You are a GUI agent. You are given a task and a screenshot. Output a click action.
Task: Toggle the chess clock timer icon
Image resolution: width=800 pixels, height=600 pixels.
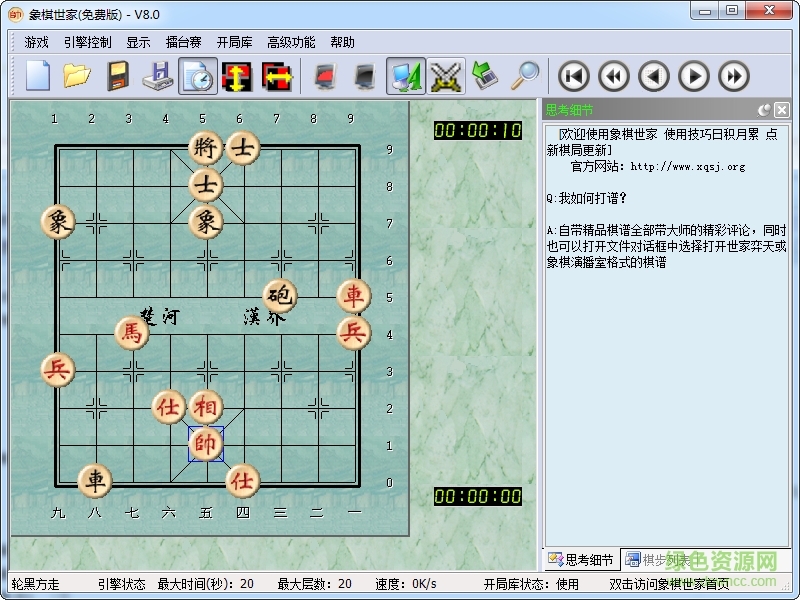197,77
